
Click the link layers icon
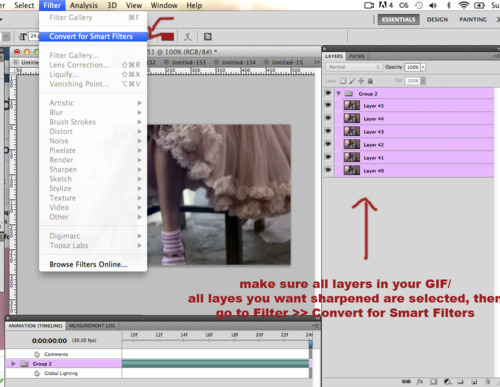pyautogui.click(x=406, y=382)
